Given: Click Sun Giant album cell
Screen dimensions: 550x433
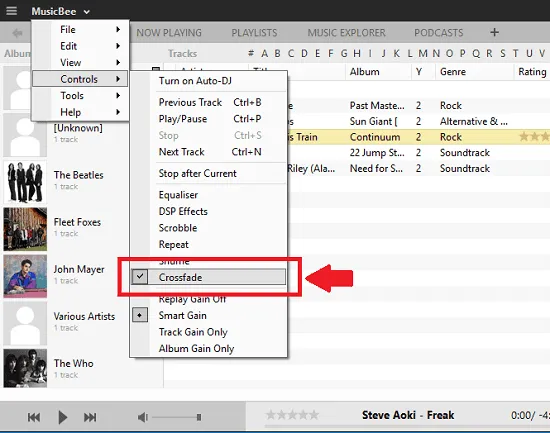Looking at the screenshot, I should point(373,121).
